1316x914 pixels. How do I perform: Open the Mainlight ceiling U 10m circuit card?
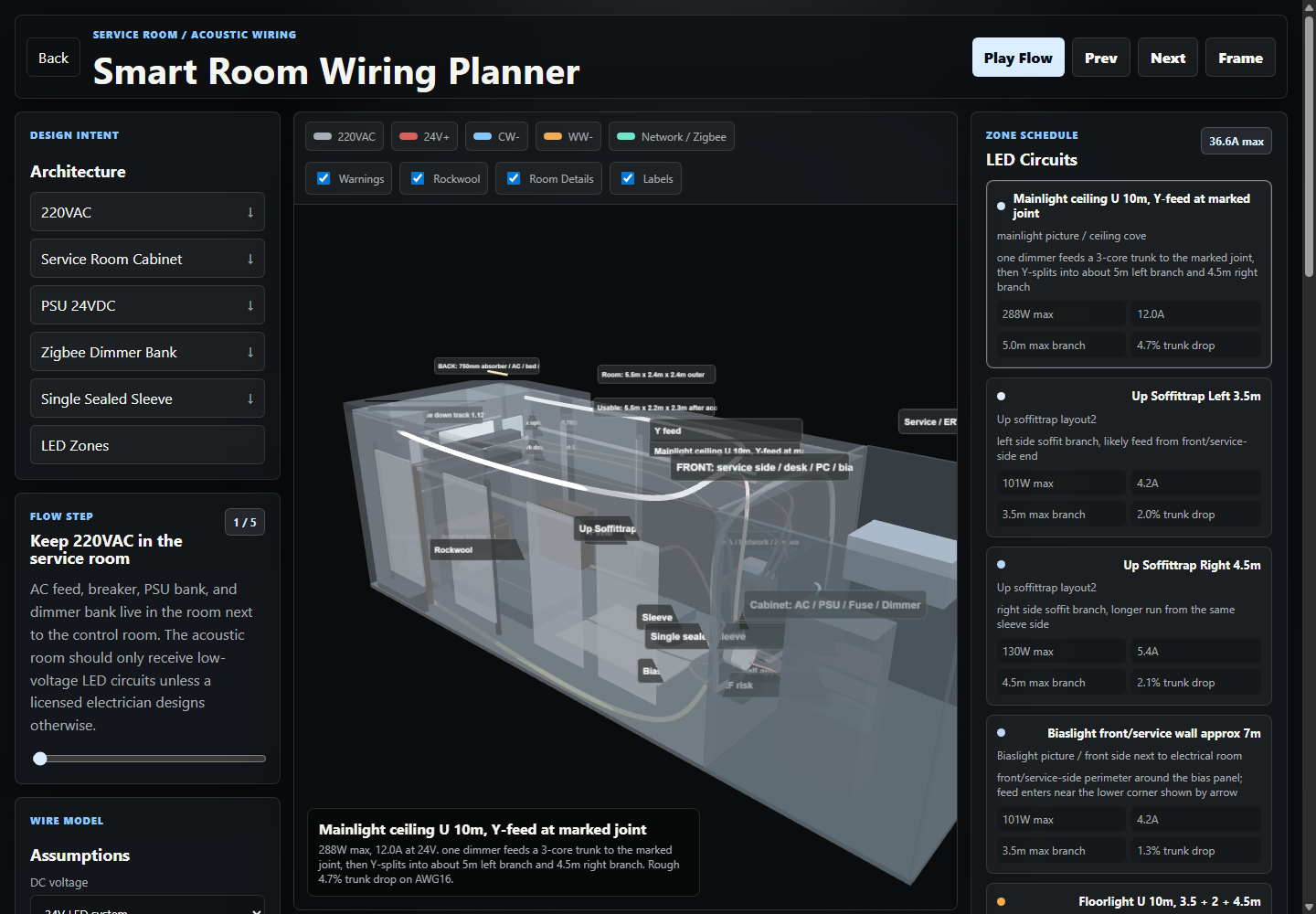[x=1129, y=274]
